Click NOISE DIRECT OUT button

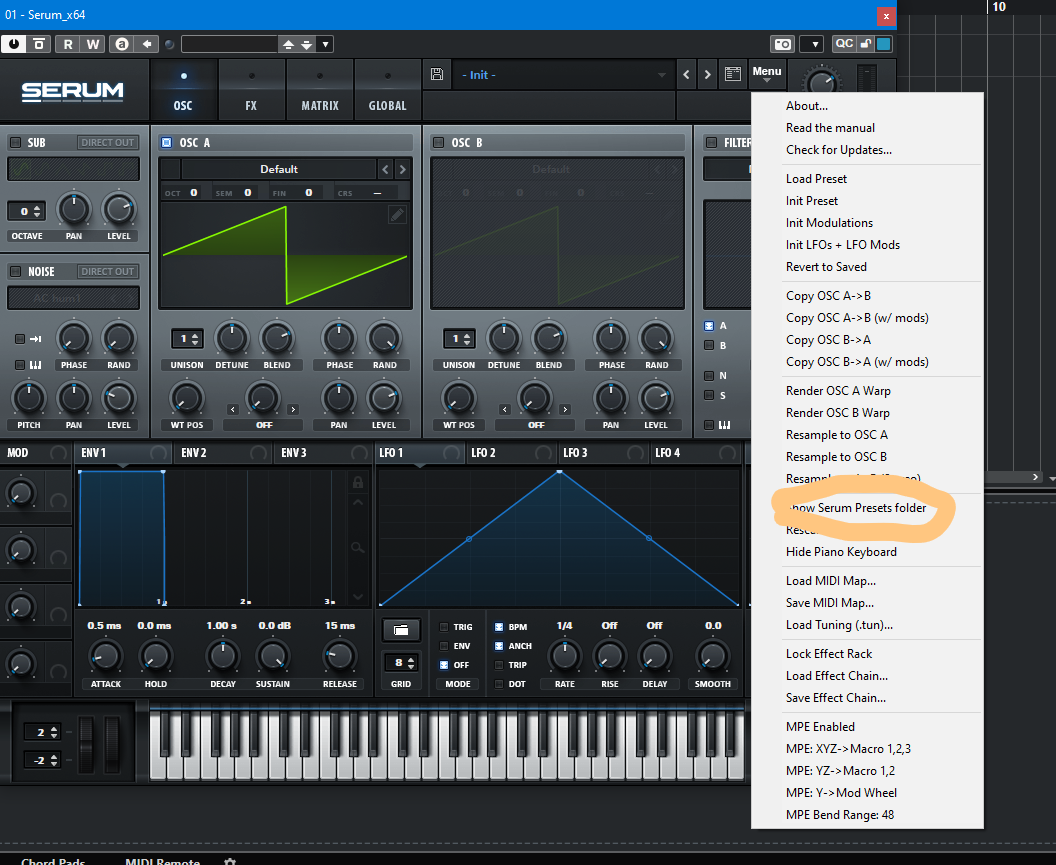point(108,271)
